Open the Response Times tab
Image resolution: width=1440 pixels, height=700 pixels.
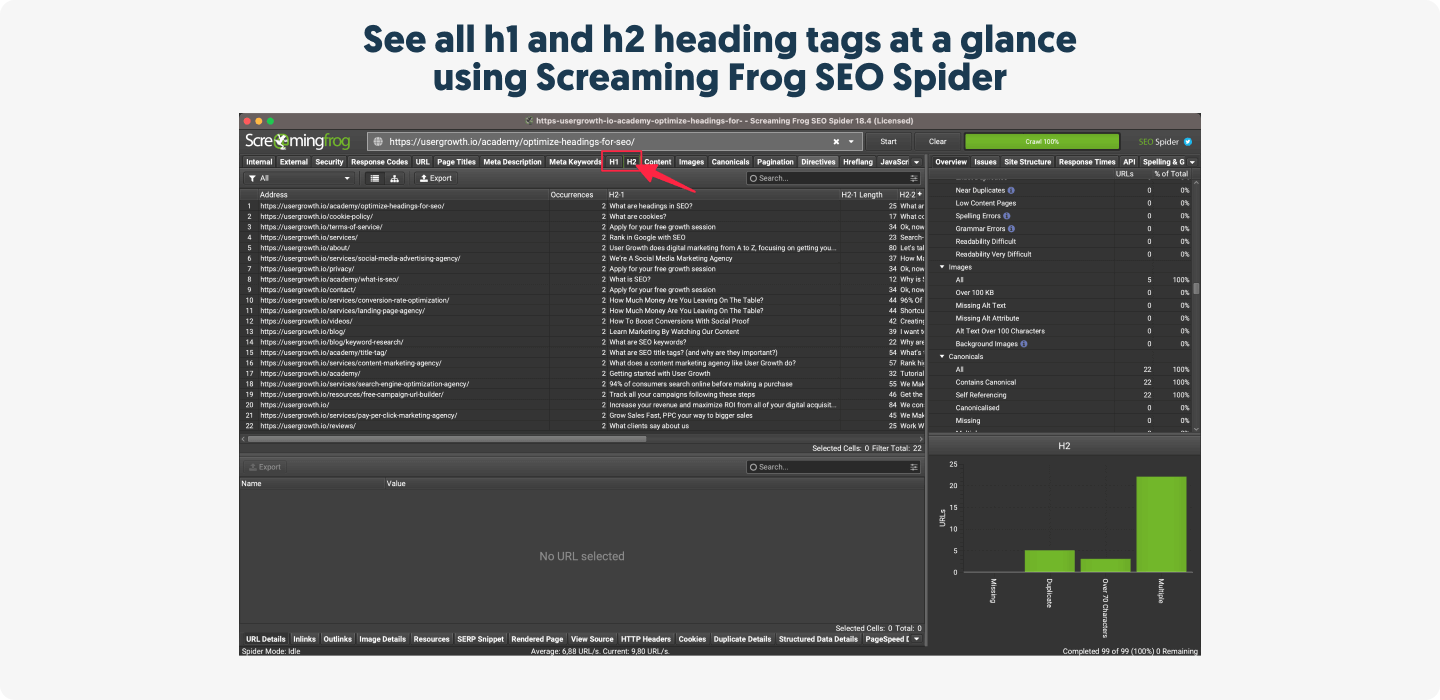[x=1087, y=162]
